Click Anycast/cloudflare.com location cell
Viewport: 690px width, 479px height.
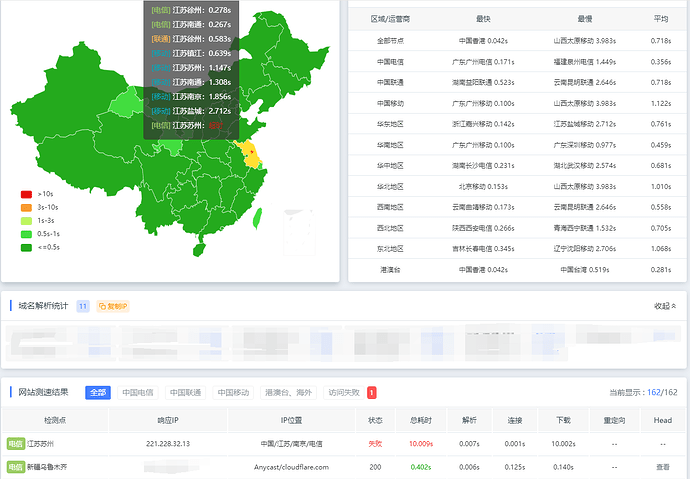291,467
